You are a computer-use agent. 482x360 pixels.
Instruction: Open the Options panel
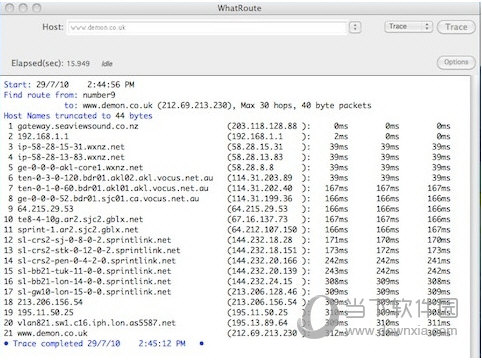pos(456,62)
